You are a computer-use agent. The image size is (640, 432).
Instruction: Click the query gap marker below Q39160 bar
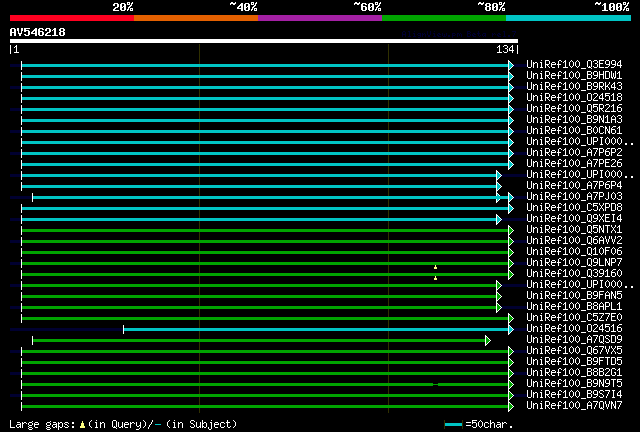(436, 278)
